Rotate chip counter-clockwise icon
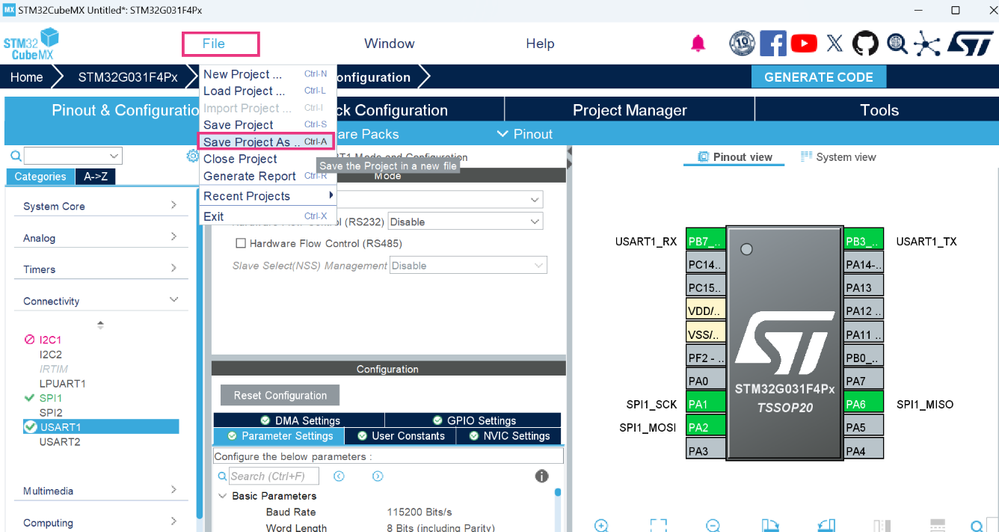The height and width of the screenshot is (532, 999). [x=826, y=526]
